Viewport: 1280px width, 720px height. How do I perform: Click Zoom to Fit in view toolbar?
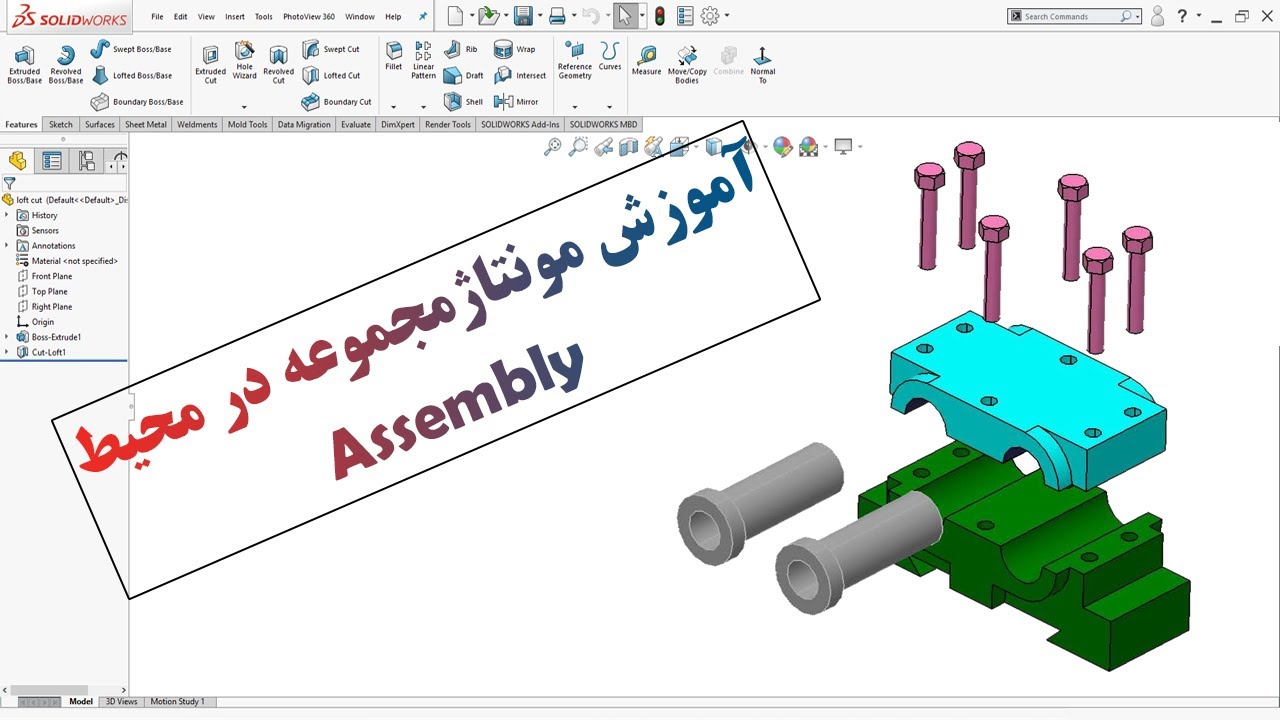(552, 147)
